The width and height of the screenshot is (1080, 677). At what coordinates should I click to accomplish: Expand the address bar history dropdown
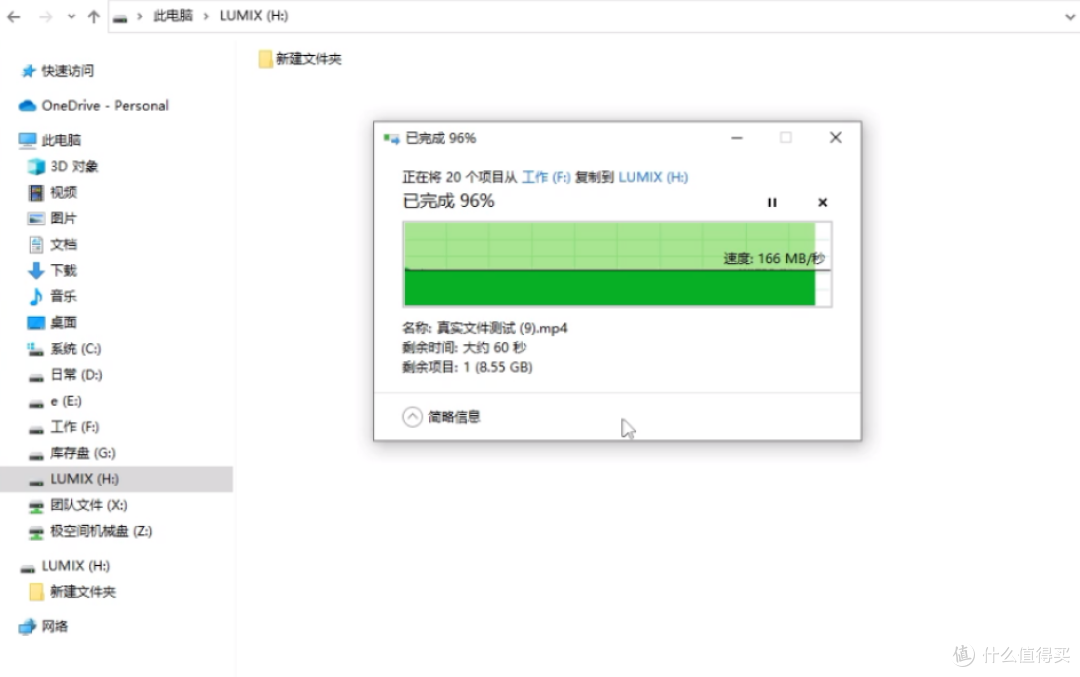pyautogui.click(x=1070, y=17)
